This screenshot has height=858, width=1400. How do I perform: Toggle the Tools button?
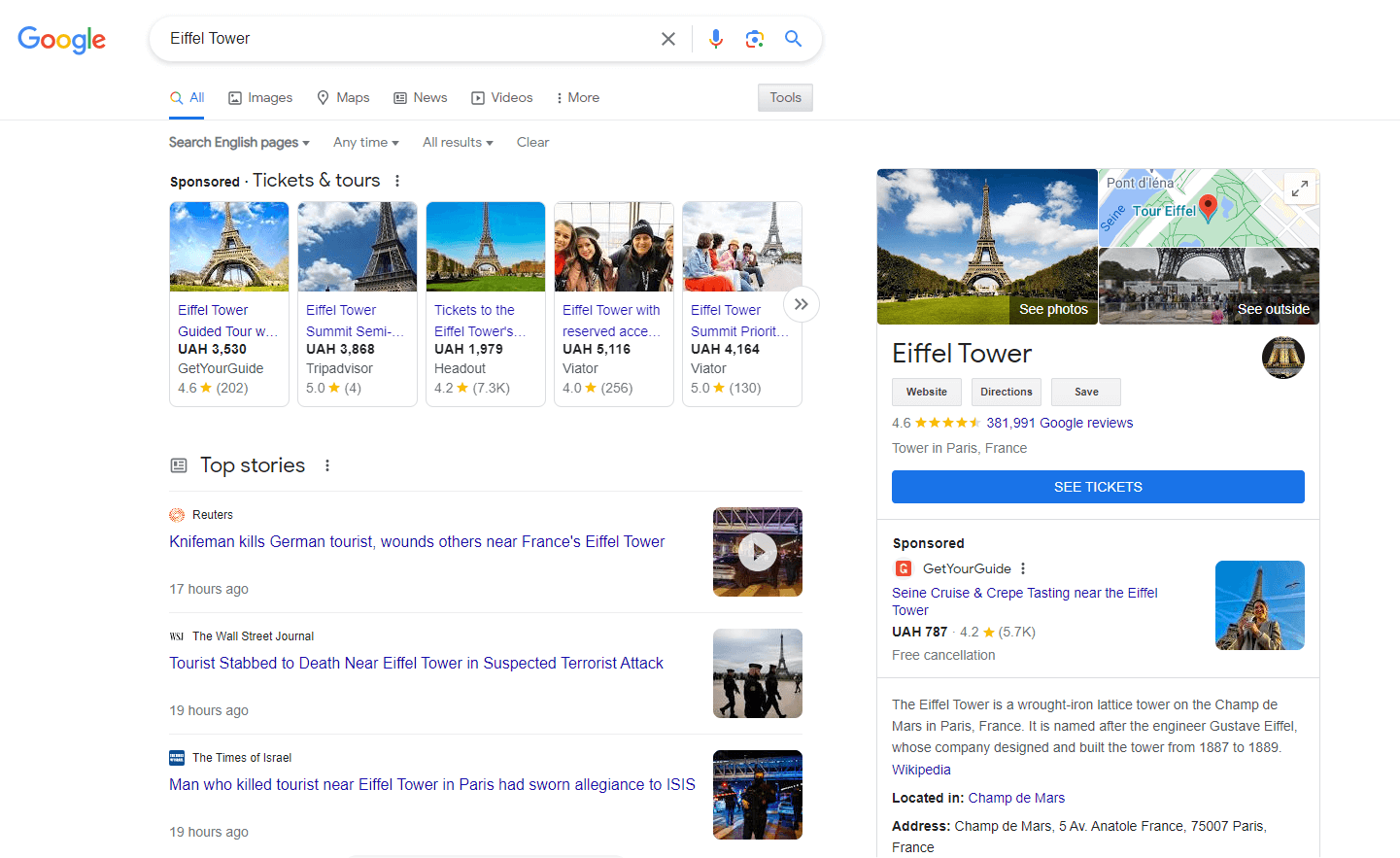(x=785, y=98)
